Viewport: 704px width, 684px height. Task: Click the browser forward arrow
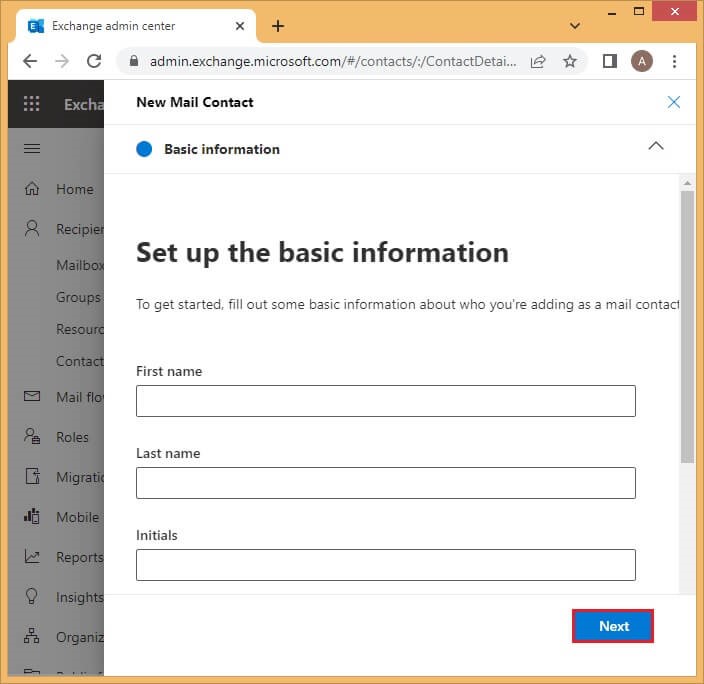point(62,61)
